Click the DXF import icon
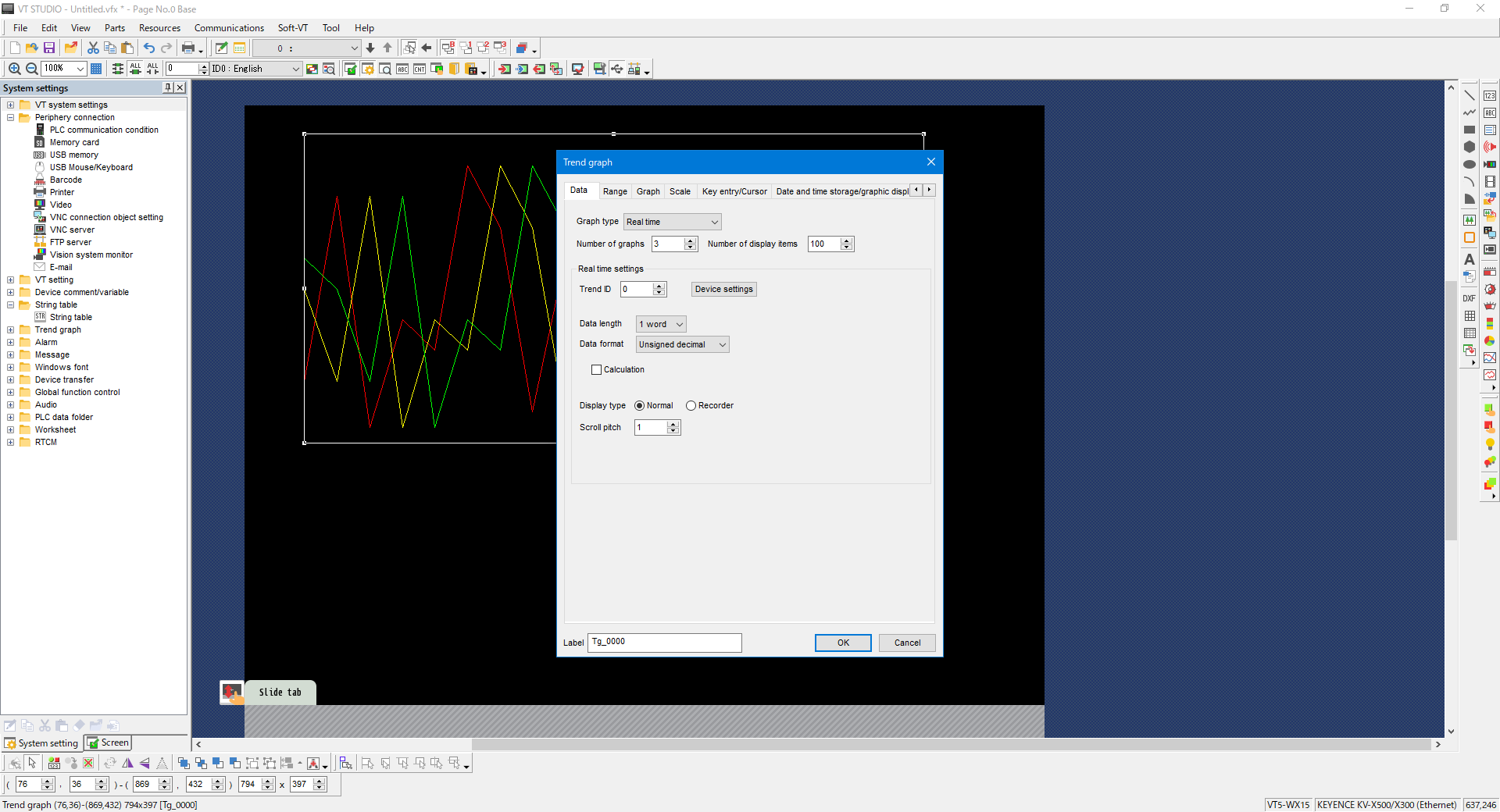This screenshot has height=812, width=1500. click(x=1469, y=298)
